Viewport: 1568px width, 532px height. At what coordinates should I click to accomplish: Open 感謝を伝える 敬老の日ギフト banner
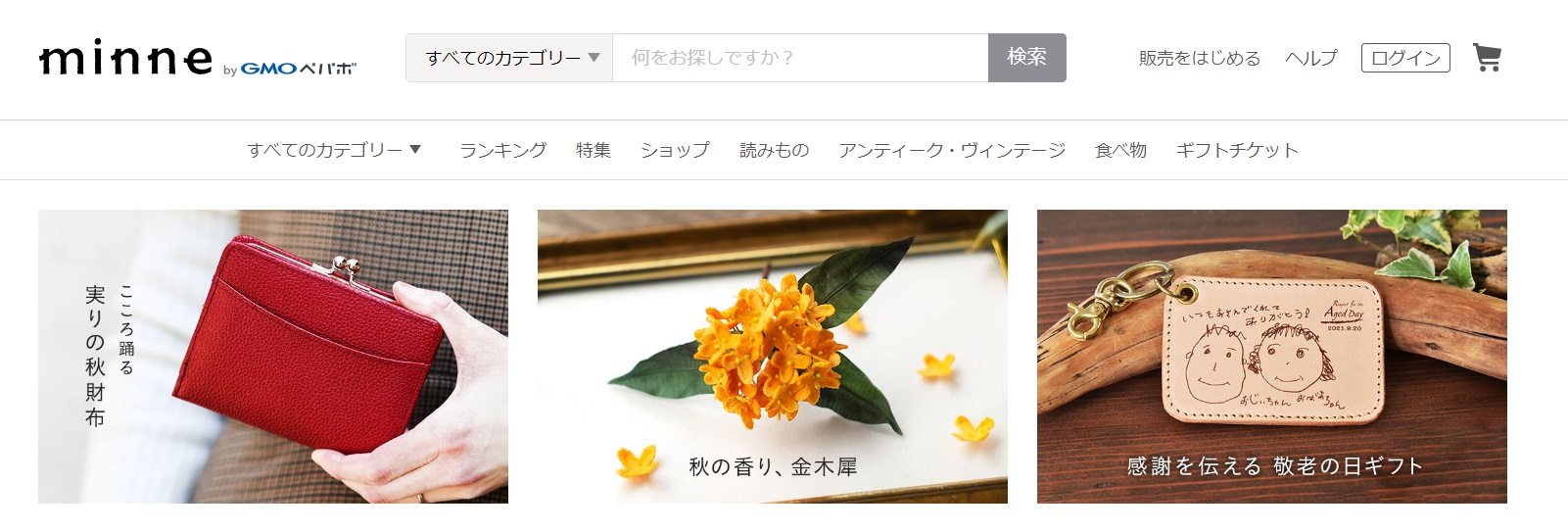point(1272,357)
